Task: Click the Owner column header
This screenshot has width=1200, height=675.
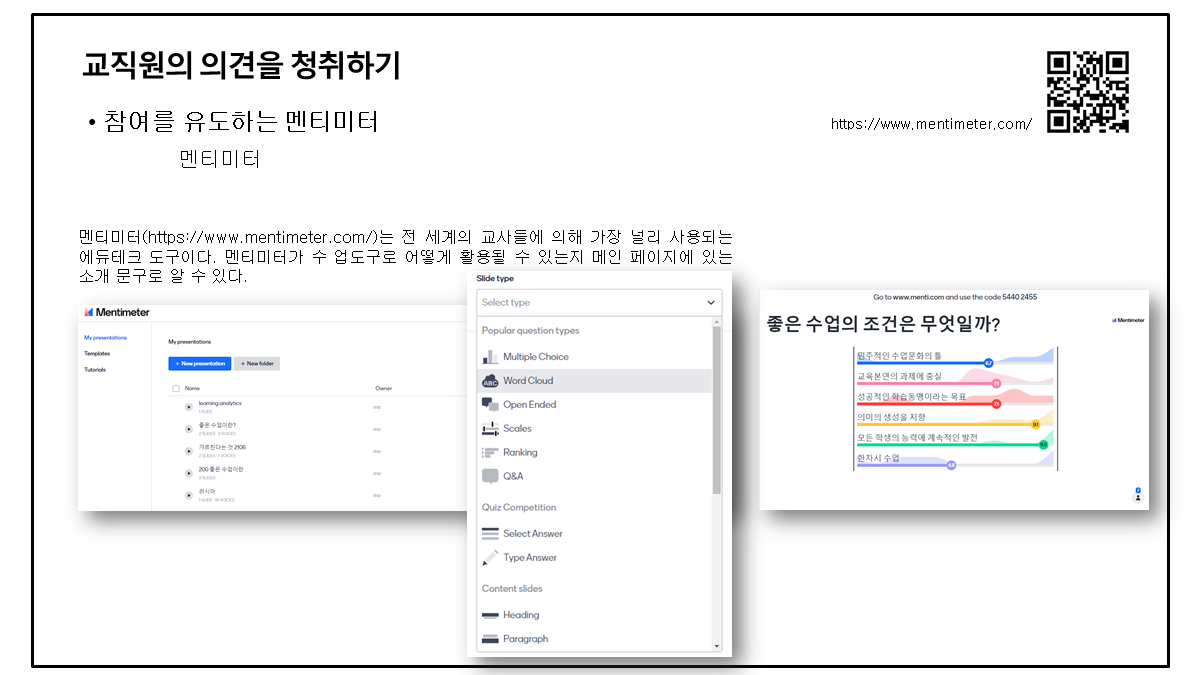Action: [383, 388]
